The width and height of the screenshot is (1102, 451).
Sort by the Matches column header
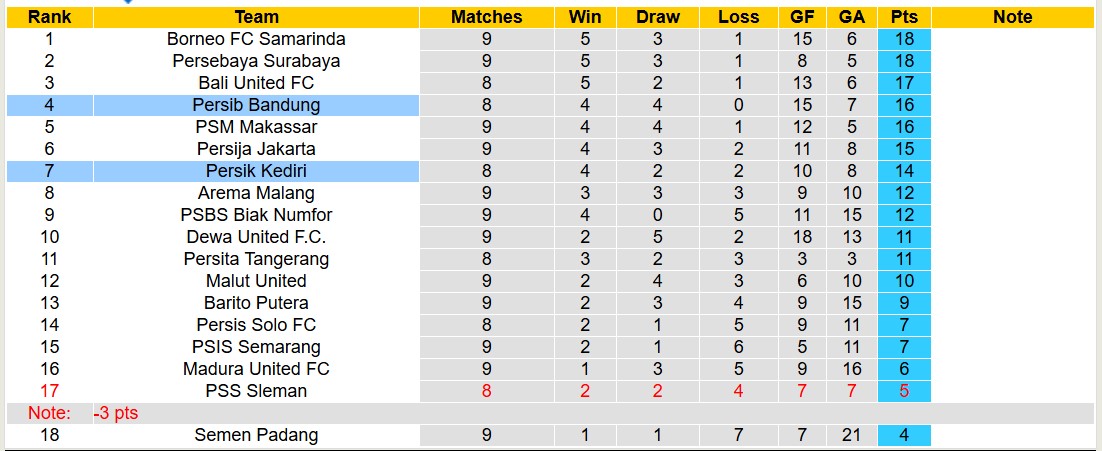(486, 17)
